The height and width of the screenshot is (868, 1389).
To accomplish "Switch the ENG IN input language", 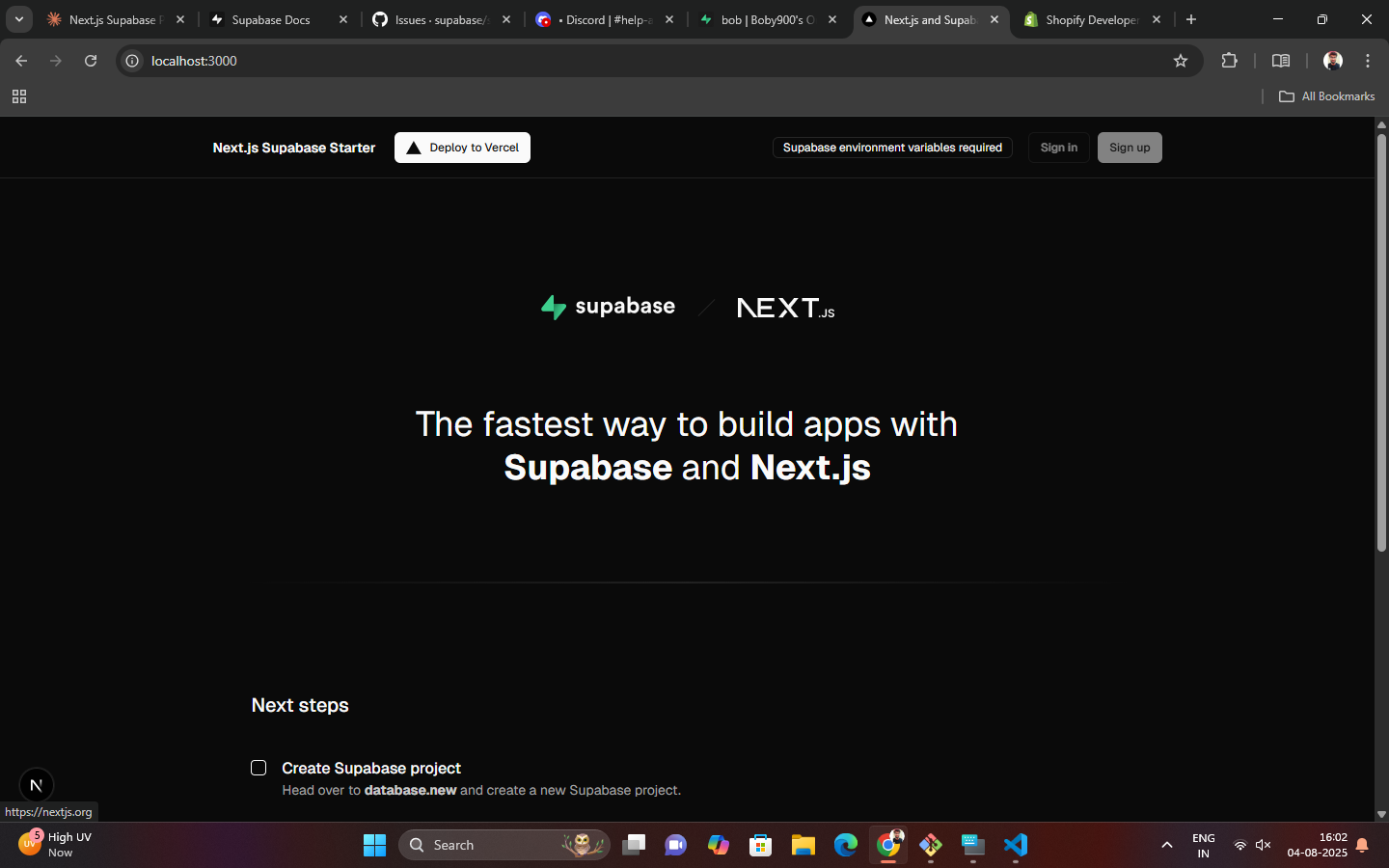I will (x=1203, y=846).
